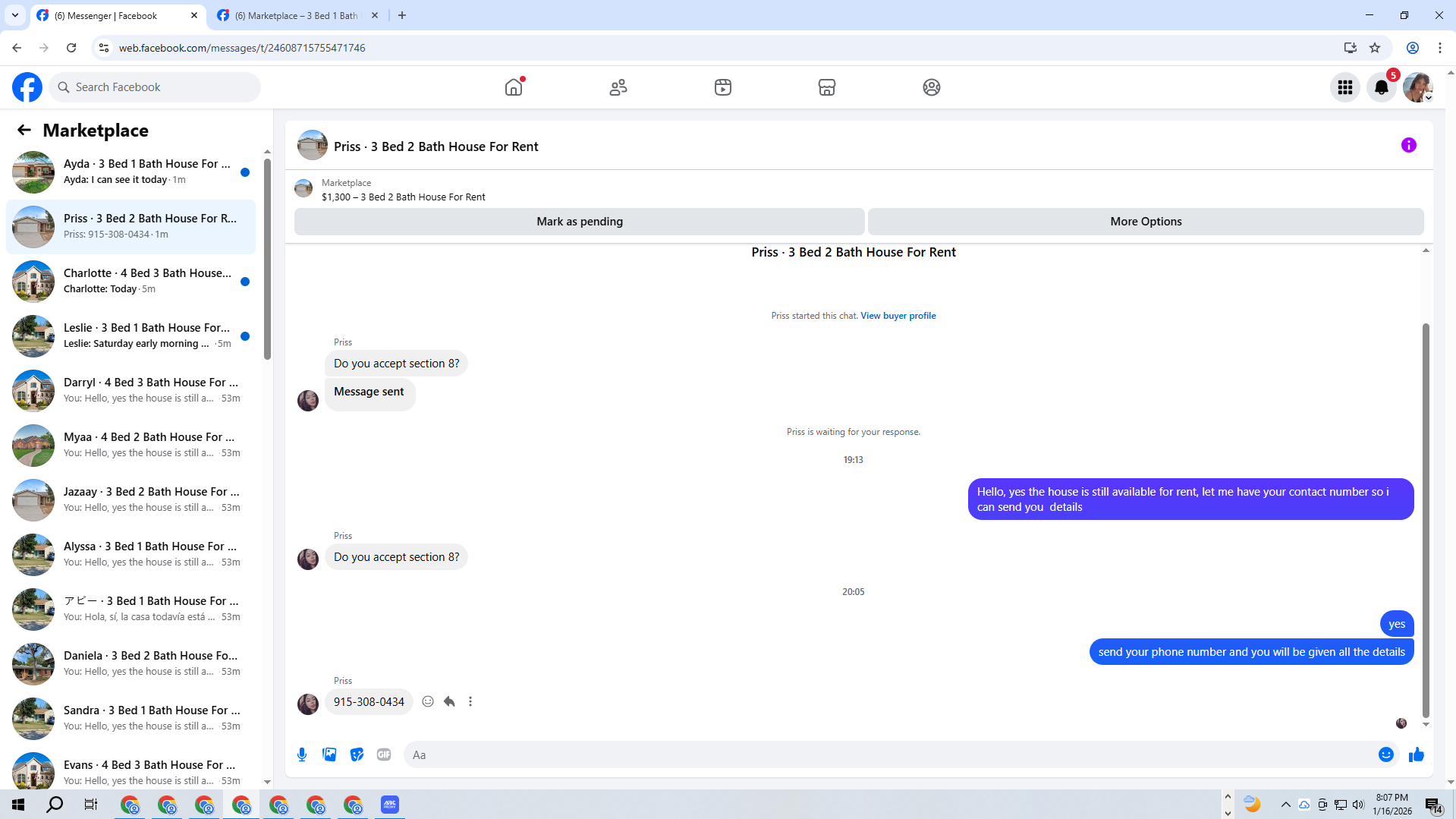The height and width of the screenshot is (819, 1456).
Task: Open the Windows Start menu
Action: tap(18, 804)
